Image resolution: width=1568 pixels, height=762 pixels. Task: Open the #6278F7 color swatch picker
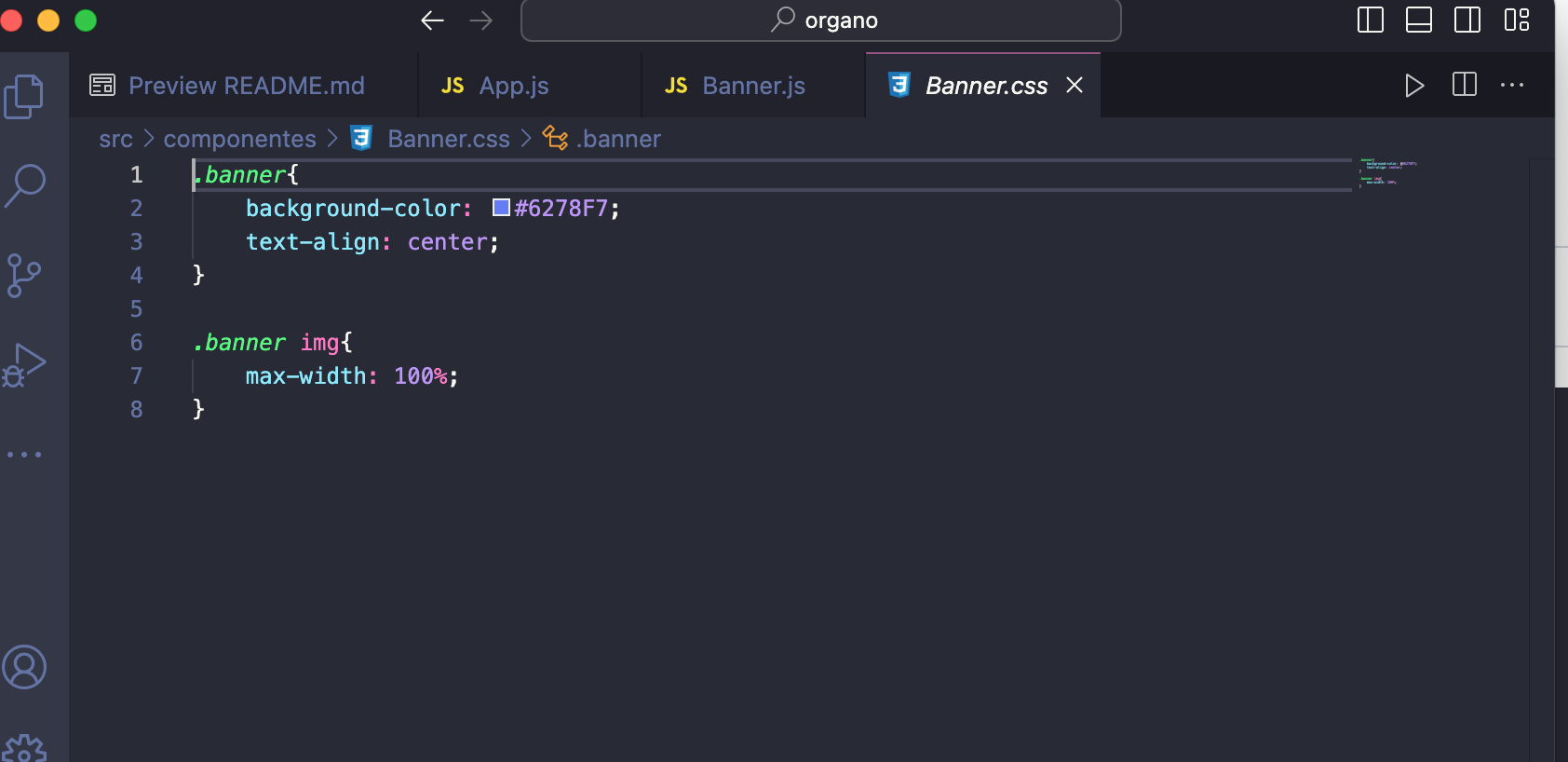pos(501,208)
